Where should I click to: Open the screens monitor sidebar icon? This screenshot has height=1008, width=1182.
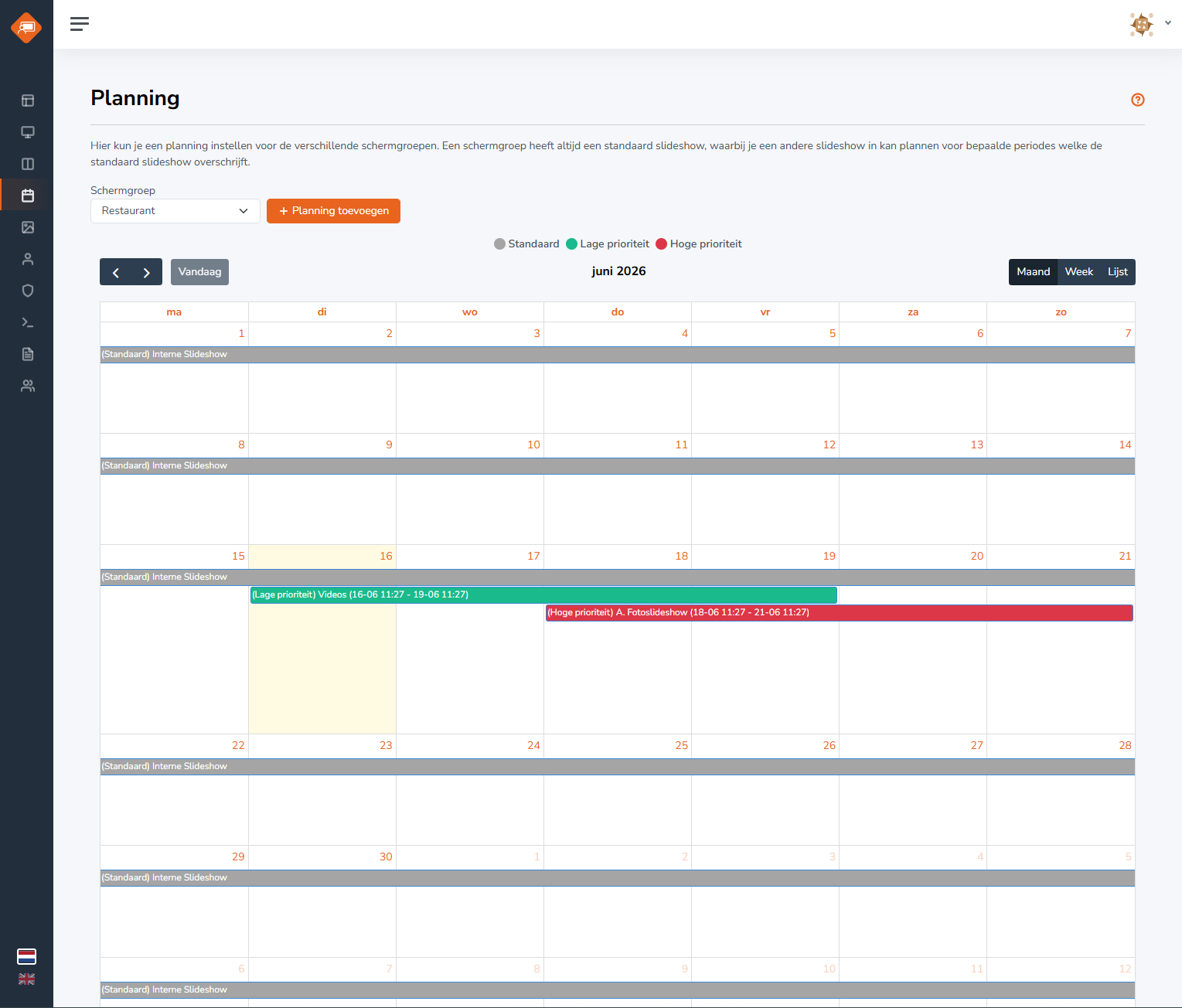28,132
